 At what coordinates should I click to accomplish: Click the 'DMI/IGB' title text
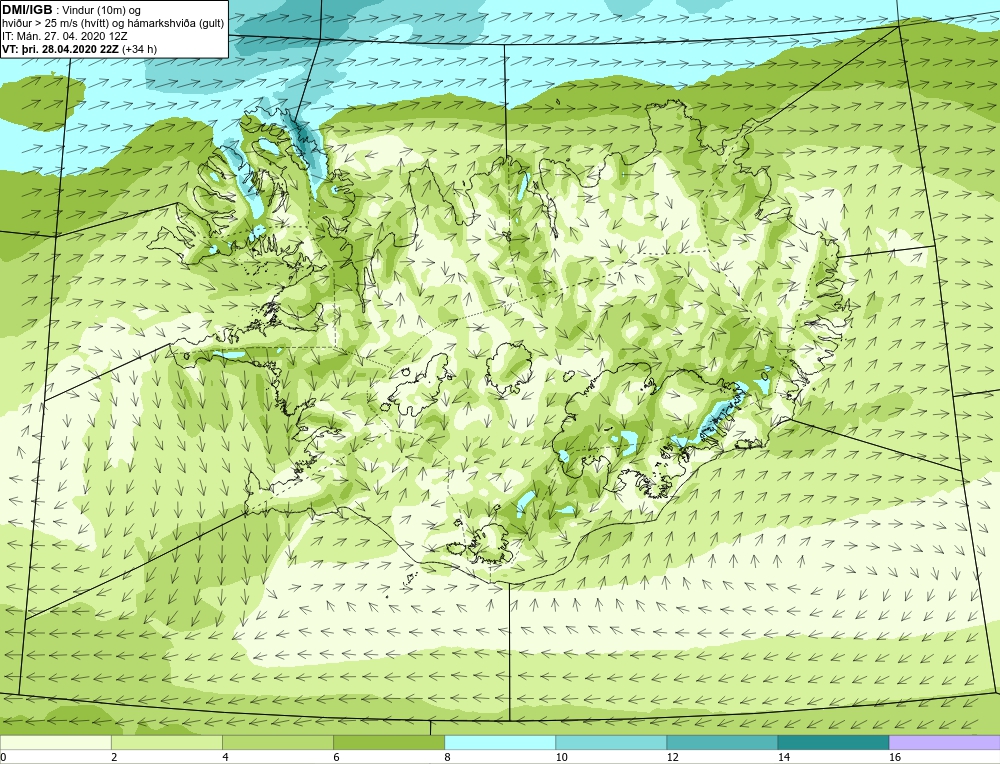27,10
